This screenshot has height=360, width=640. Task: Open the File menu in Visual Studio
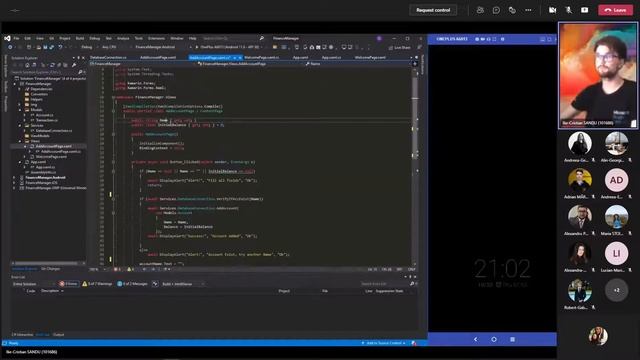tap(16, 38)
